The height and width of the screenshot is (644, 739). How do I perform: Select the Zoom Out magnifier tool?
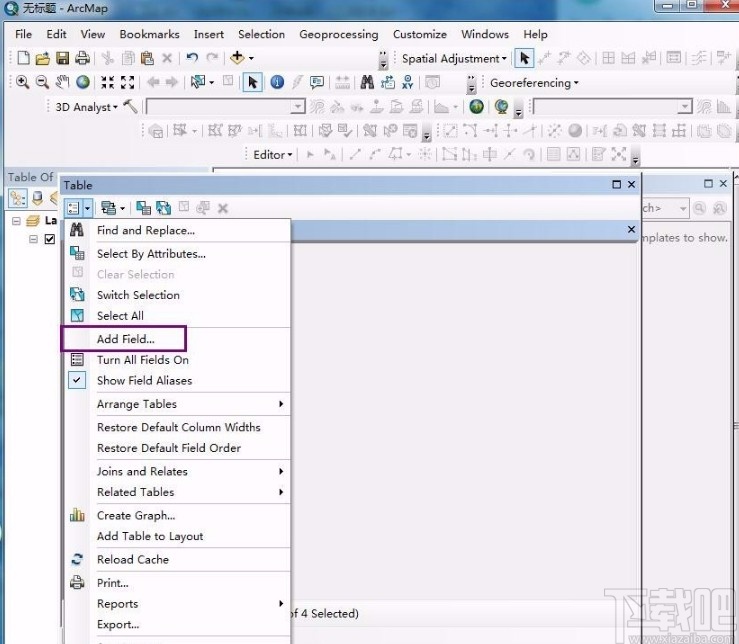pos(42,82)
